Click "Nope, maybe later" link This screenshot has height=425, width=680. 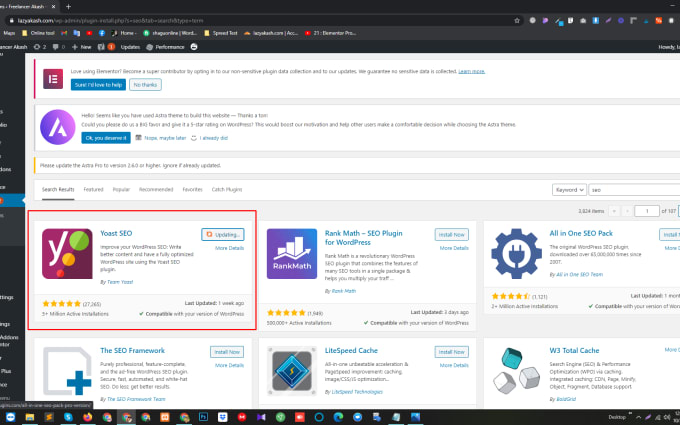(165, 138)
